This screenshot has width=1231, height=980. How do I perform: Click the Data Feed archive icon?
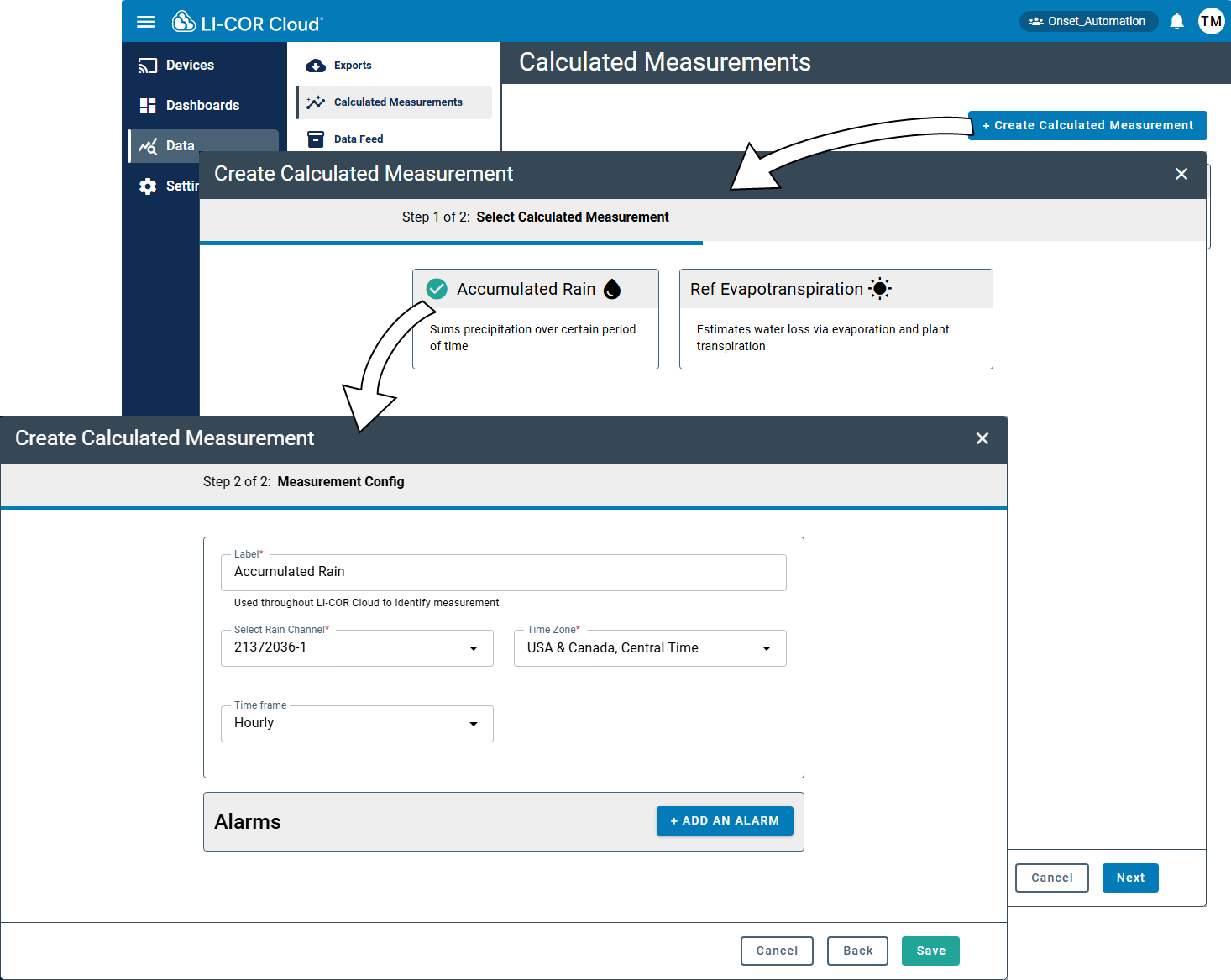[x=316, y=139]
